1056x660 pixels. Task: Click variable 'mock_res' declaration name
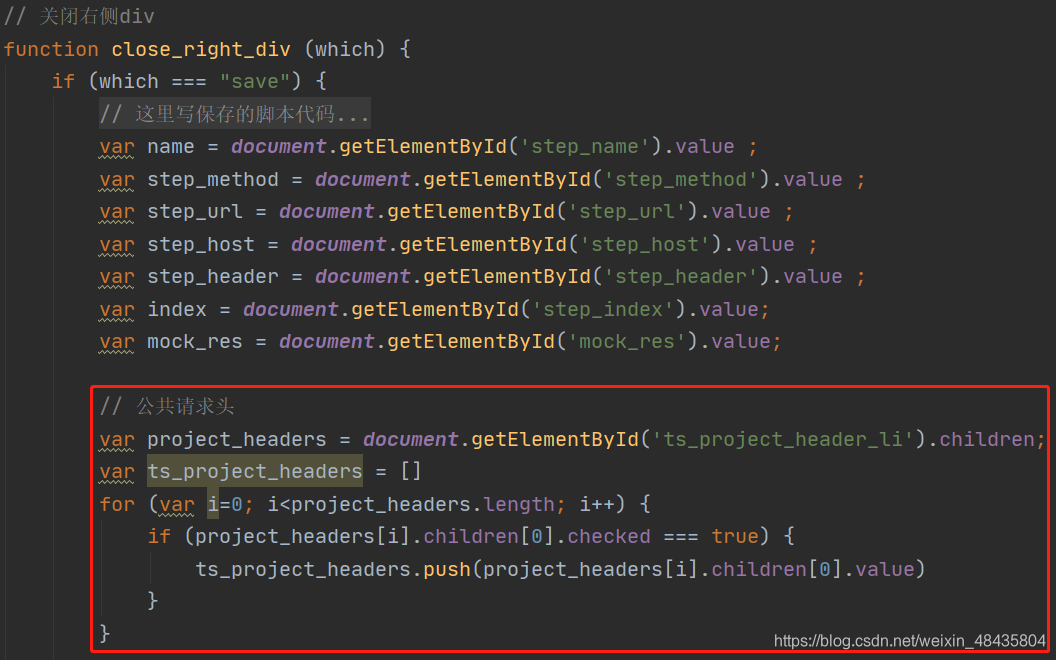click(x=195, y=342)
